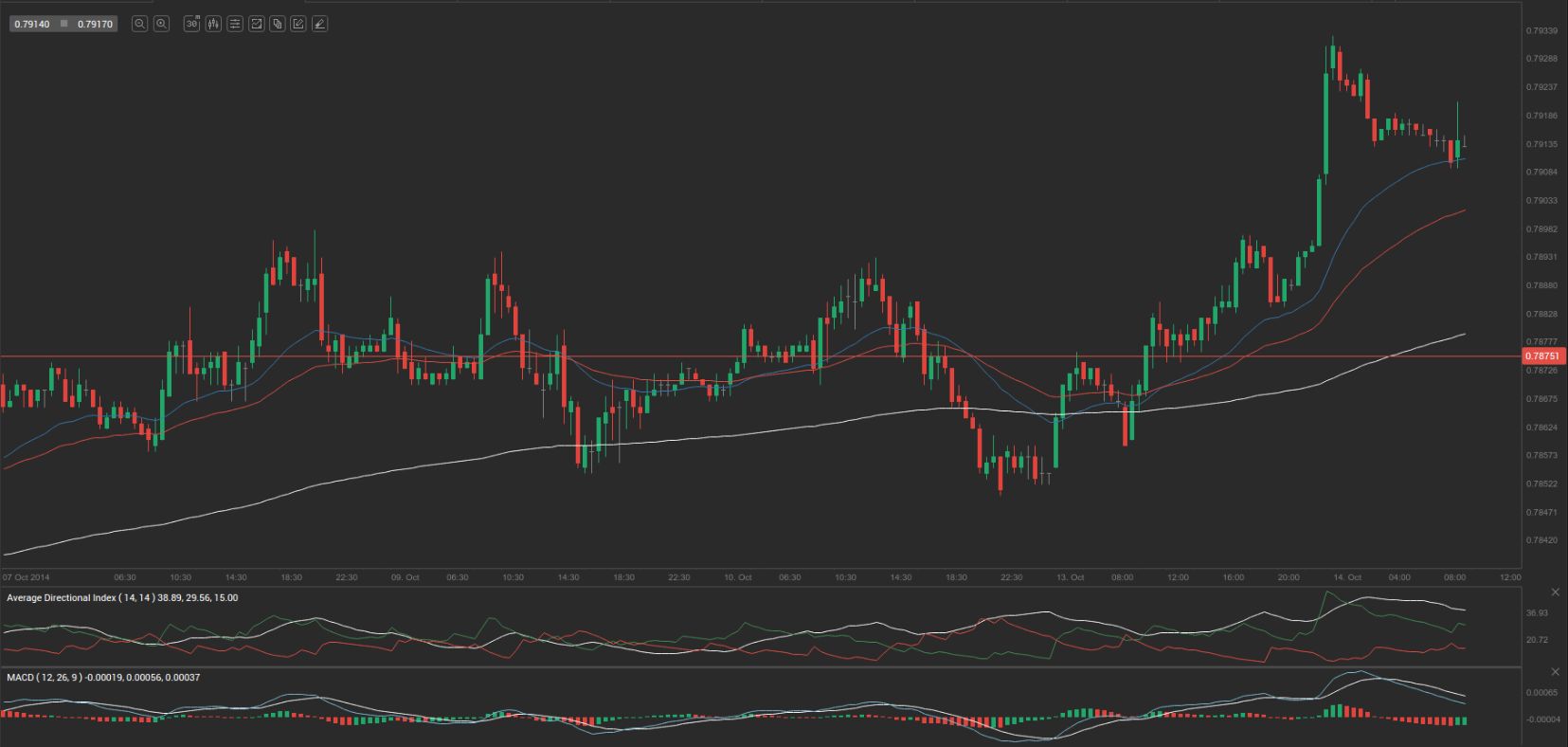
Task: Open the chart settings sliders icon
Action: click(235, 24)
